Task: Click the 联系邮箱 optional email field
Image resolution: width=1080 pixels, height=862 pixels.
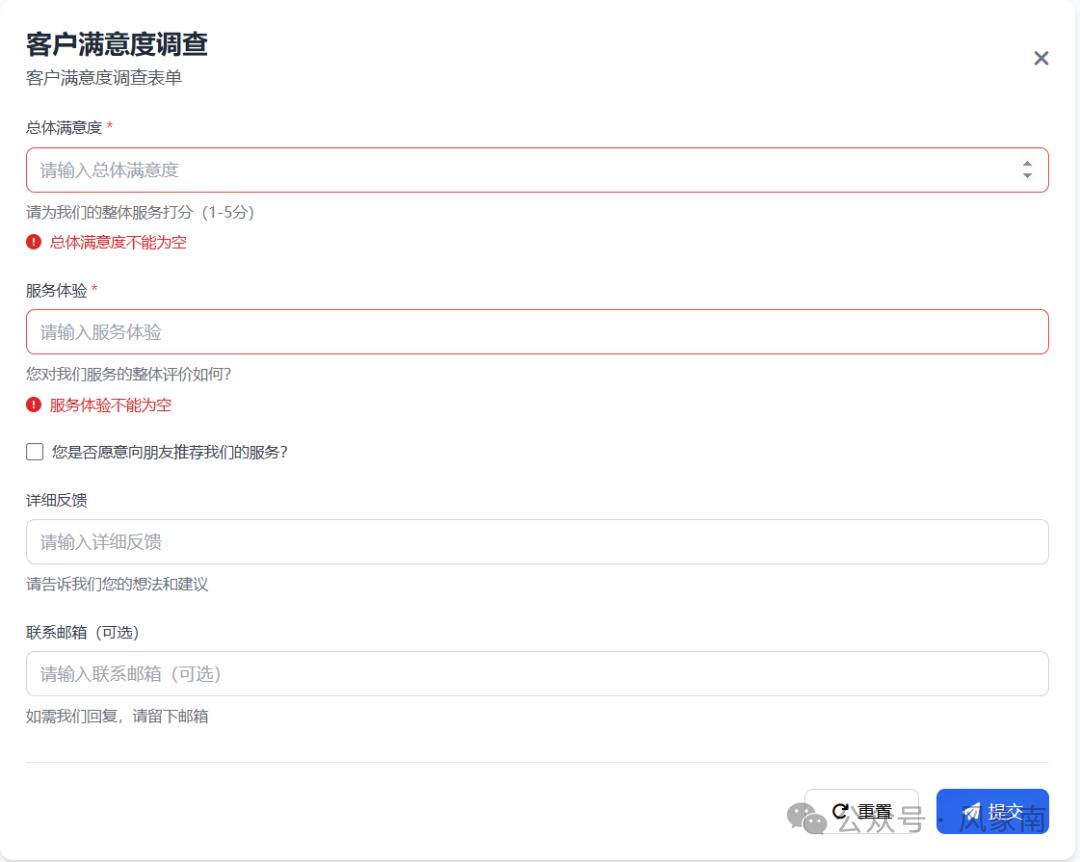Action: (x=500, y=674)
